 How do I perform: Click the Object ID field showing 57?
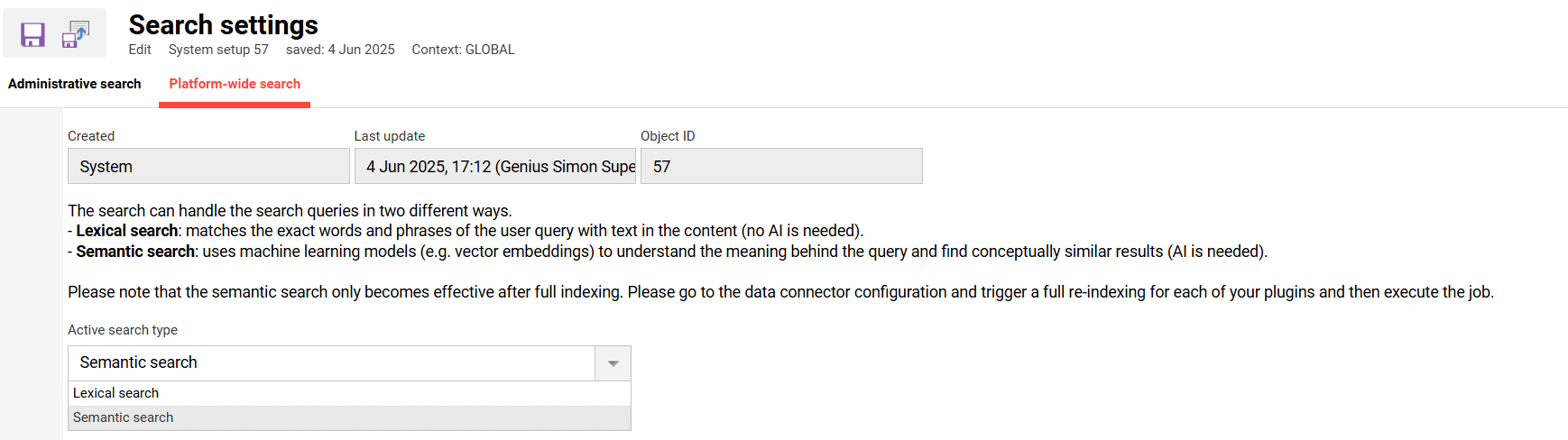point(780,167)
